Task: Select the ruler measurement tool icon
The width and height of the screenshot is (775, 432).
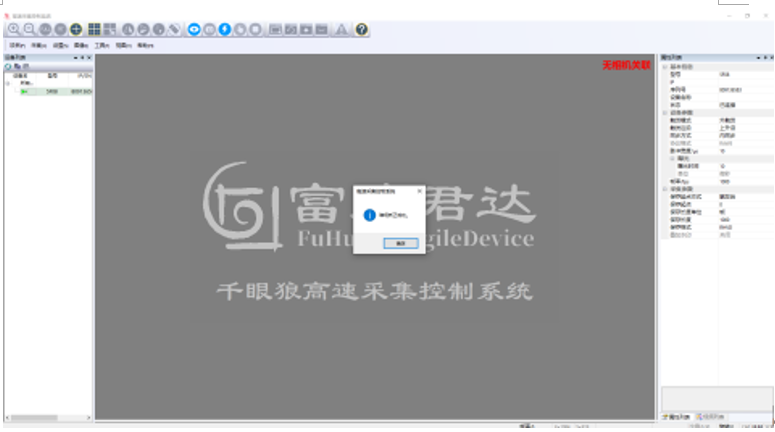Action: 174,30
